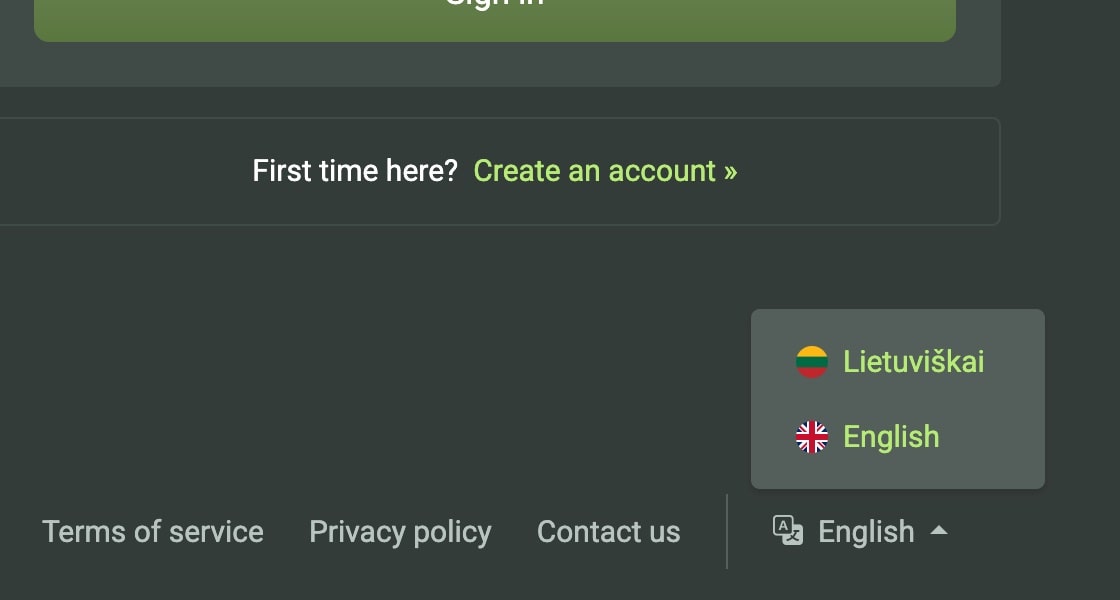Click the vertical divider before the language selector
Screen dimensions: 1120x600
(727, 531)
